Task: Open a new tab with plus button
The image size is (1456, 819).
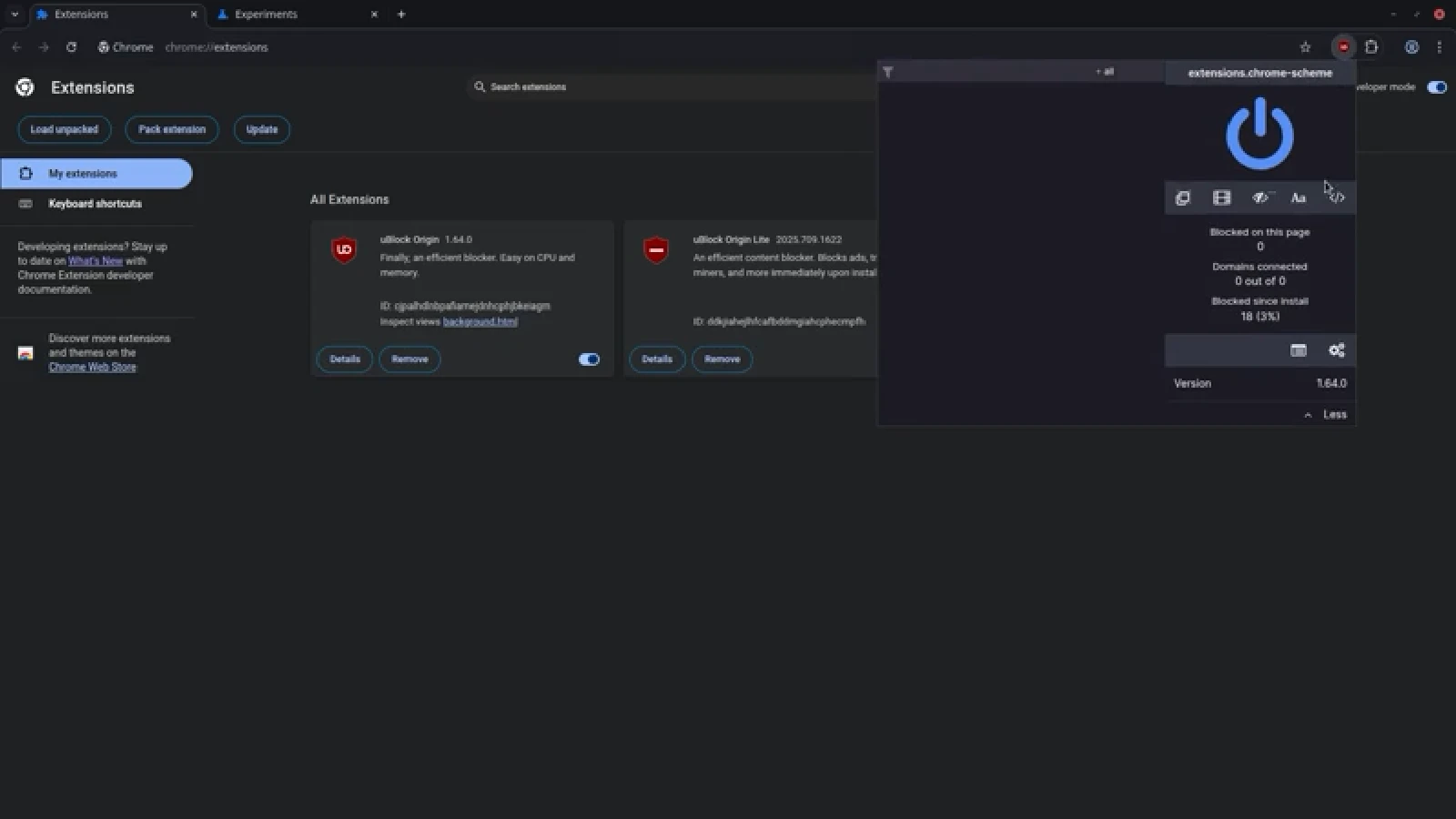Action: point(401,15)
